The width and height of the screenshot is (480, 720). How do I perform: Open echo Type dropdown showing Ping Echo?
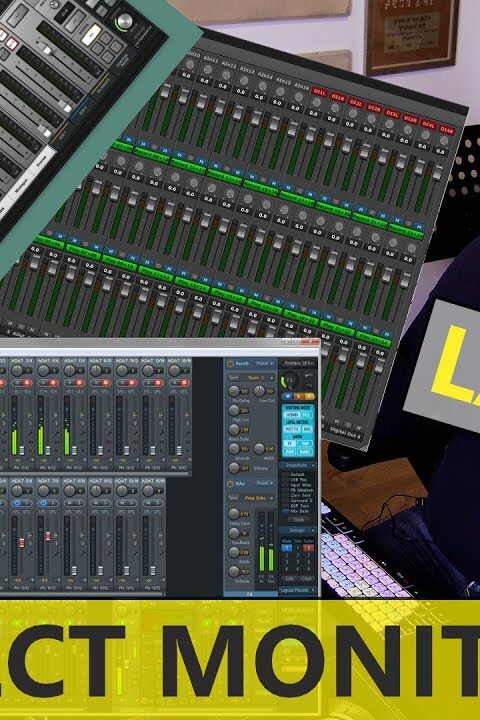[251, 498]
